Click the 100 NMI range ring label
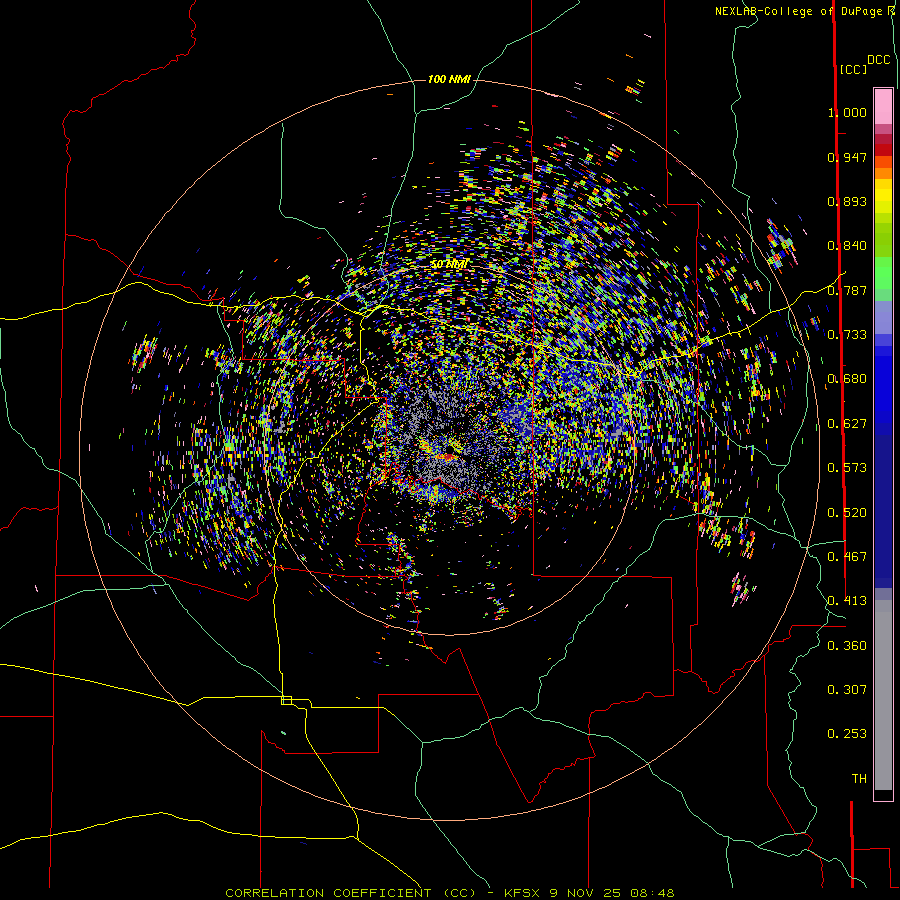Screen dimensions: 900x900 coord(449,79)
